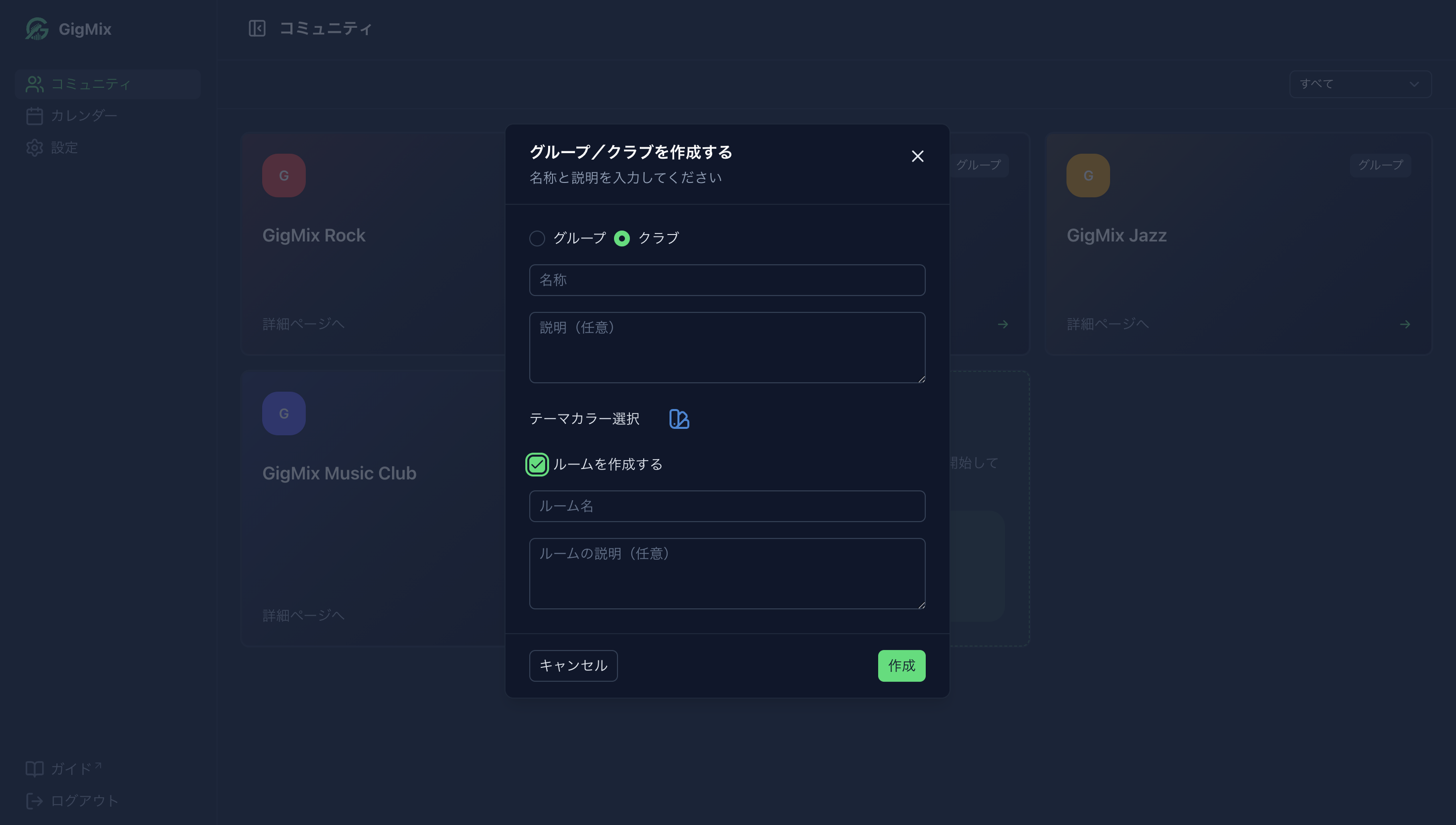Click the community people icon in sidebar
The height and width of the screenshot is (825, 1456).
pos(35,84)
